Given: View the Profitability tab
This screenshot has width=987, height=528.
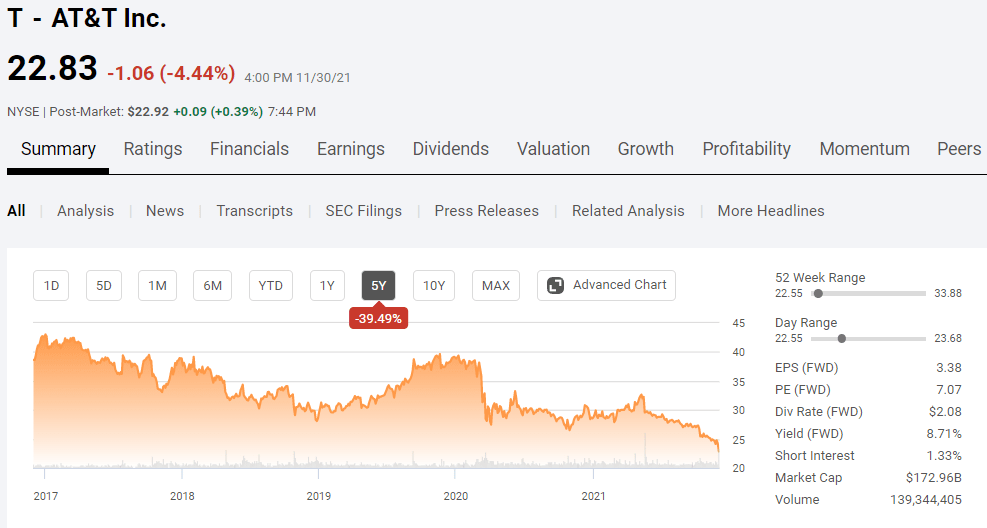Looking at the screenshot, I should (747, 149).
